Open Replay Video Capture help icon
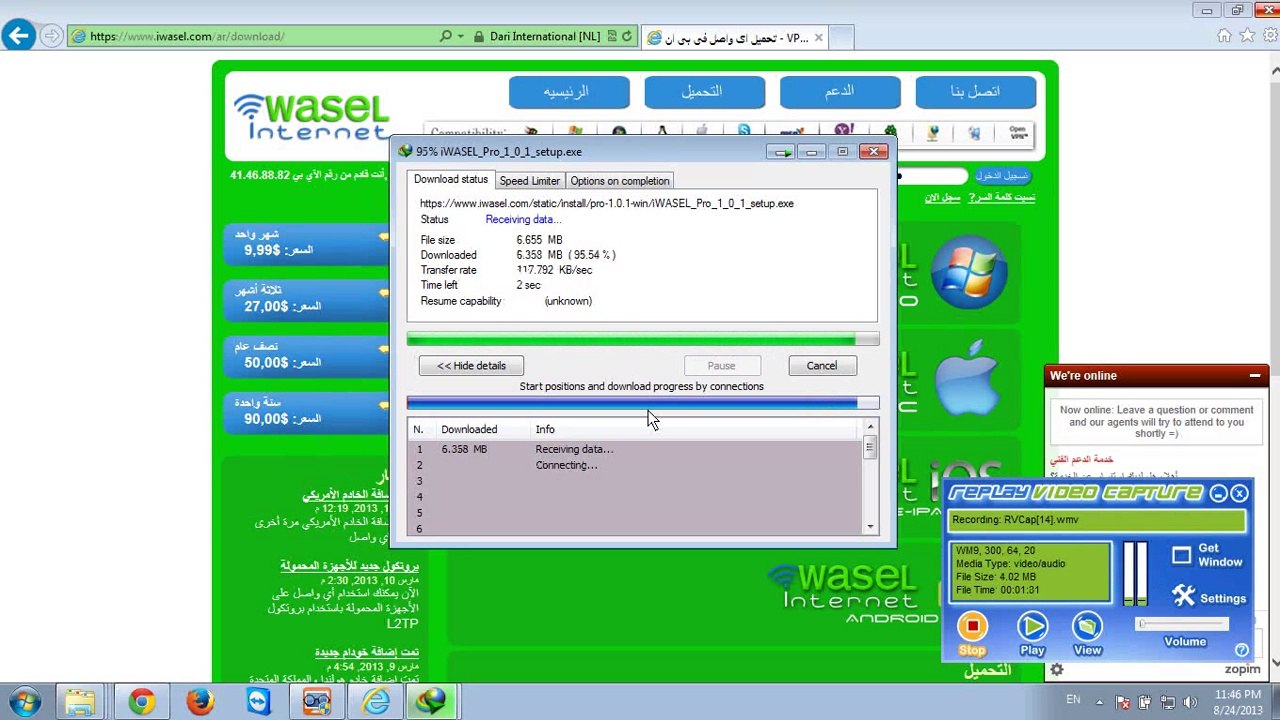The image size is (1280, 720). [x=1241, y=650]
